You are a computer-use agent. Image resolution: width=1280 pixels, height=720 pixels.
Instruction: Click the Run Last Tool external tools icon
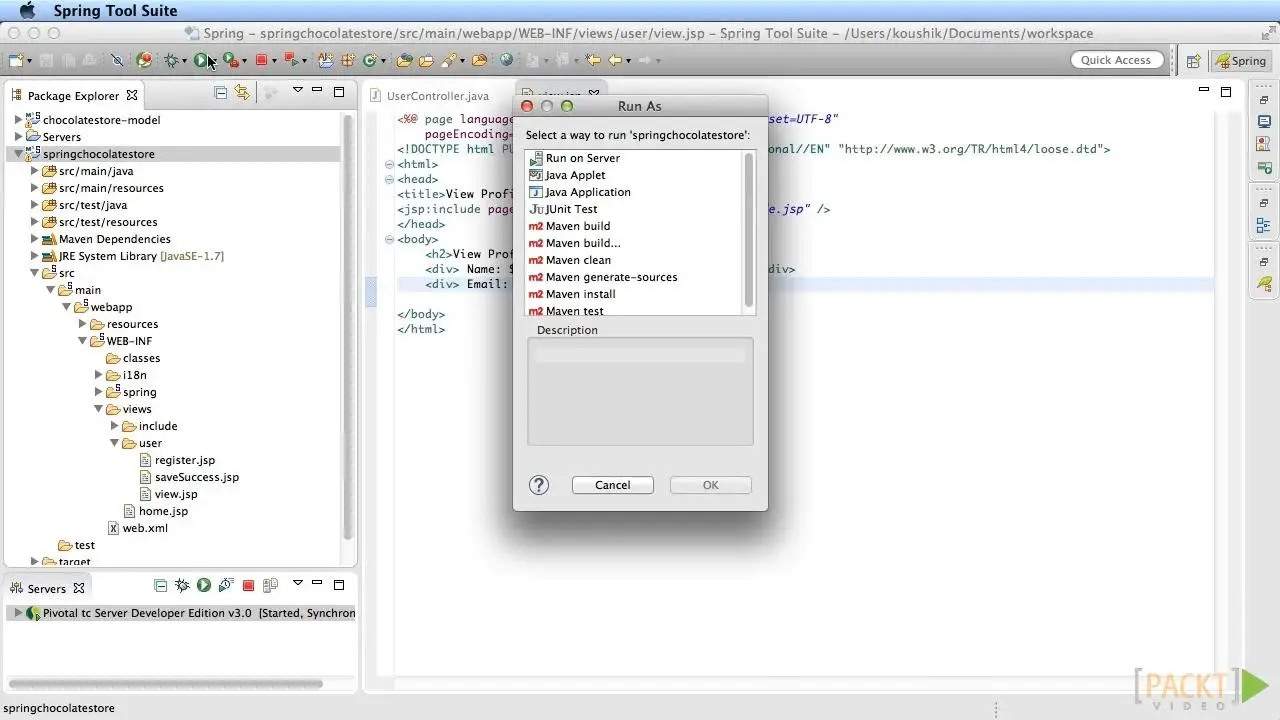(230, 61)
